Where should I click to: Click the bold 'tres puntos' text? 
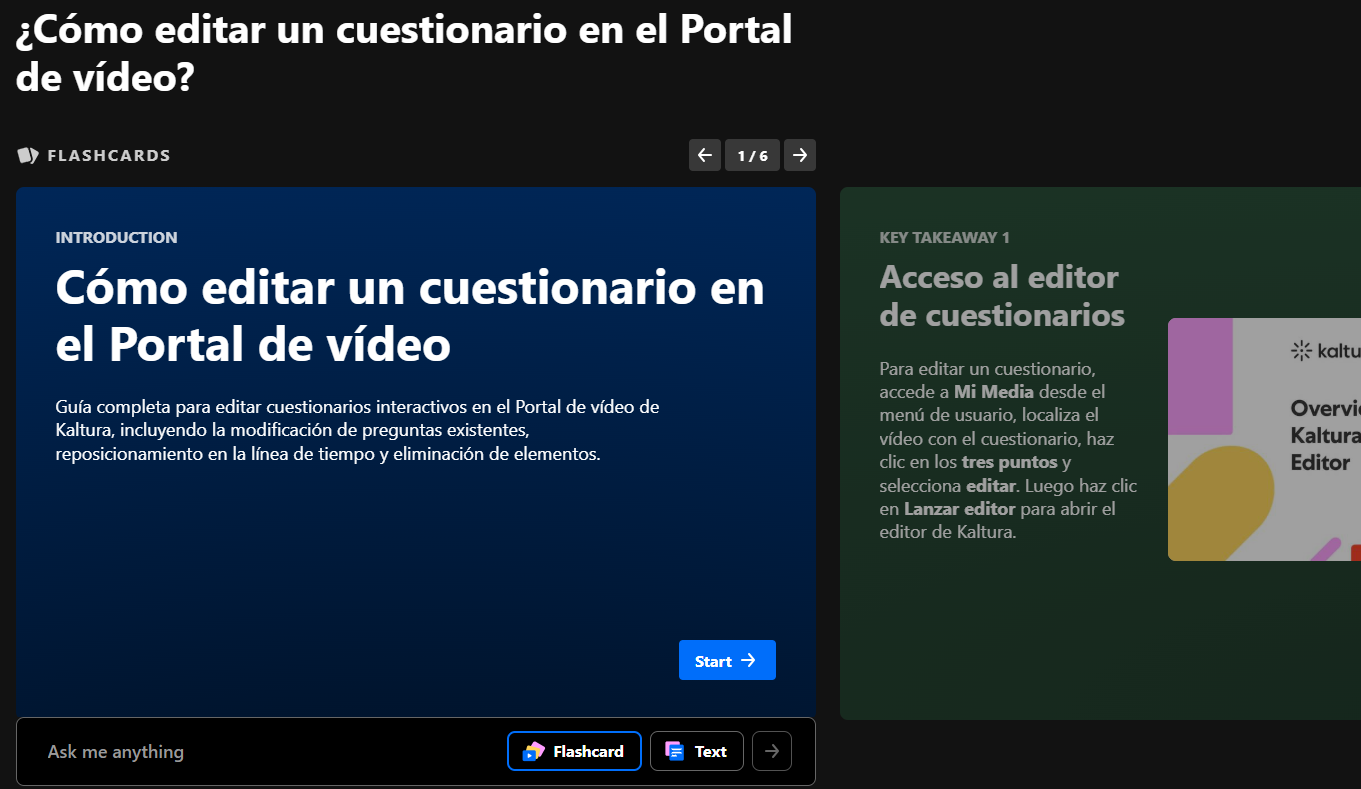tap(1009, 462)
